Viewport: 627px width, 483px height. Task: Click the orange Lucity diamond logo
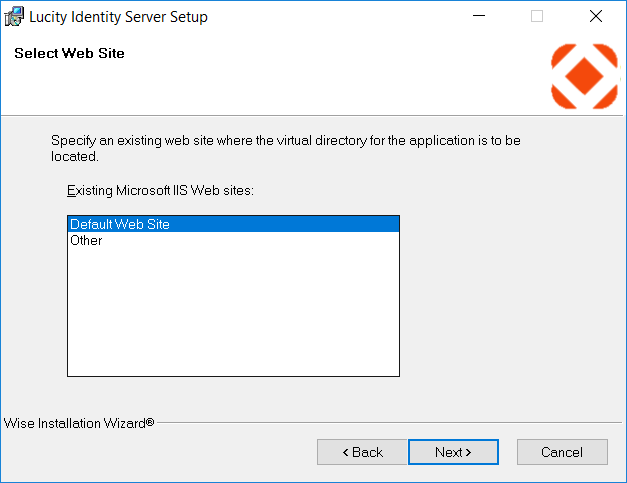pyautogui.click(x=584, y=76)
